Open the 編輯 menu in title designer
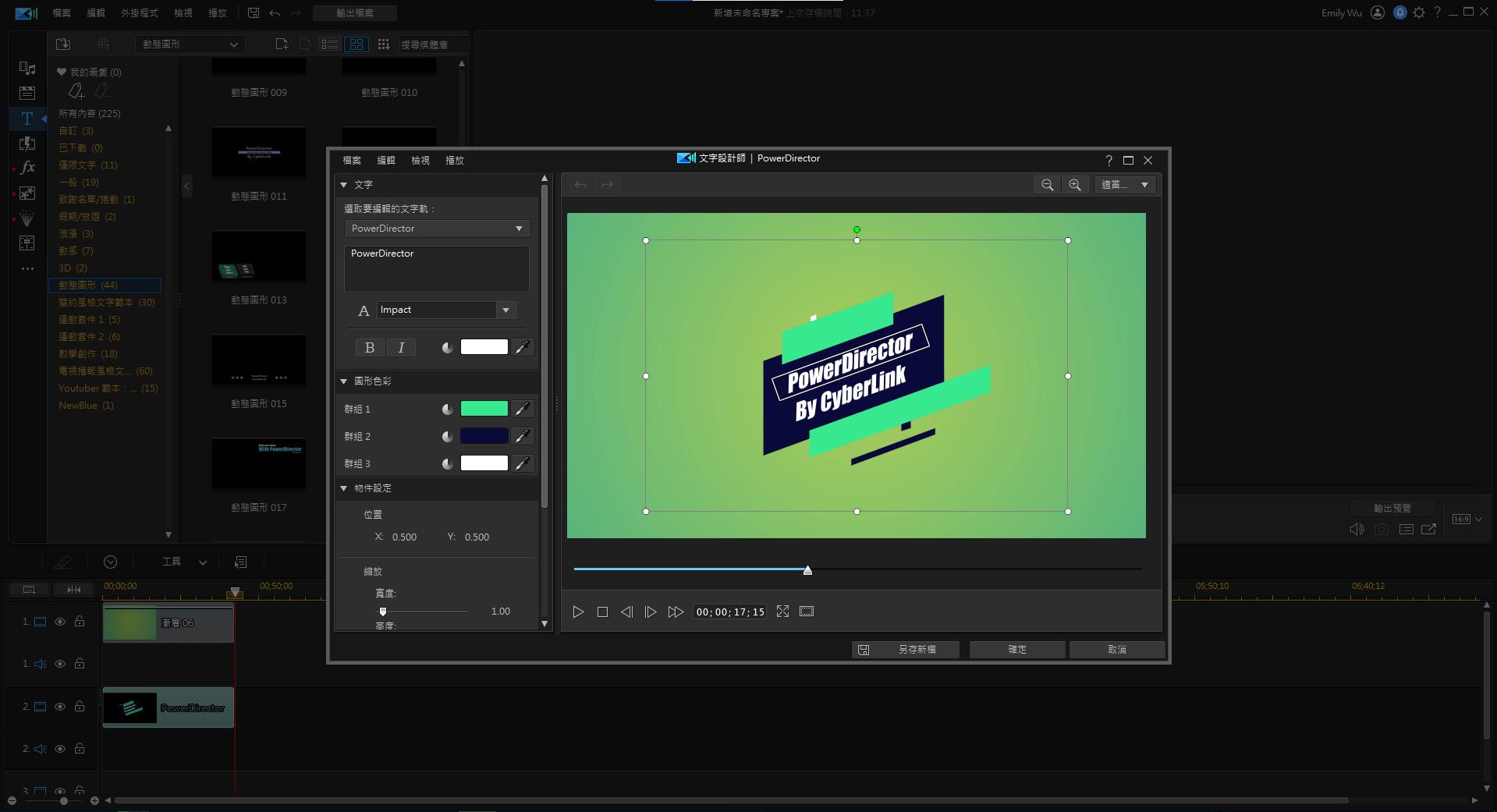Image resolution: width=1497 pixels, height=812 pixels. [386, 161]
